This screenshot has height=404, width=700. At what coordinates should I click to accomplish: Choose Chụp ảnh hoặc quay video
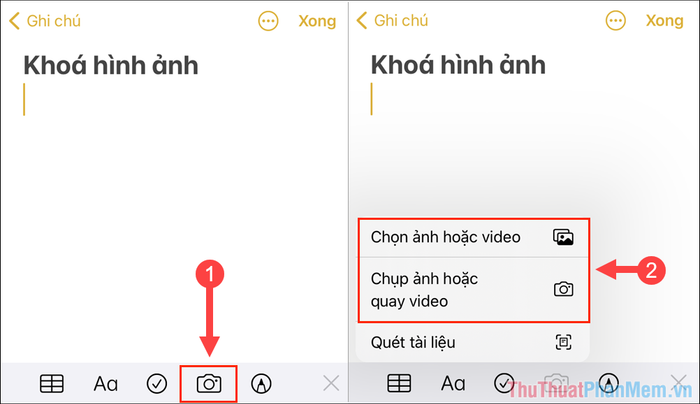pyautogui.click(x=473, y=290)
